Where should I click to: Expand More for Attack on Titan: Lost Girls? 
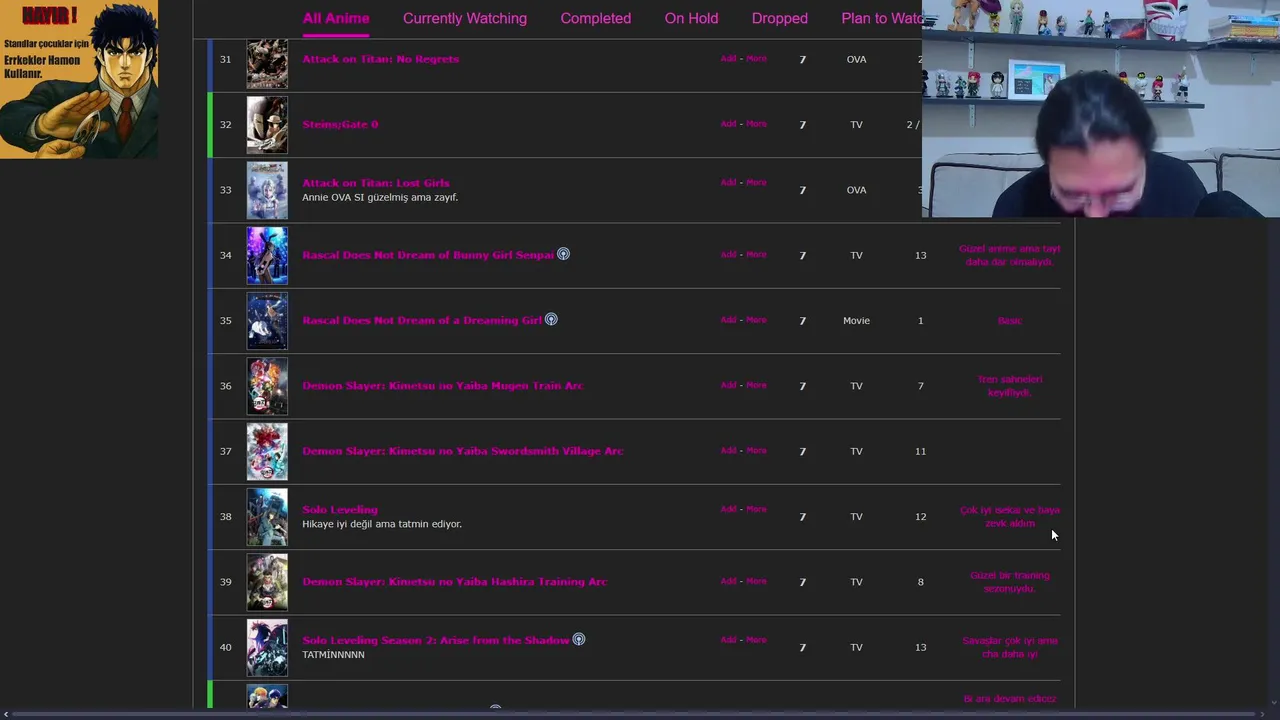point(756,183)
